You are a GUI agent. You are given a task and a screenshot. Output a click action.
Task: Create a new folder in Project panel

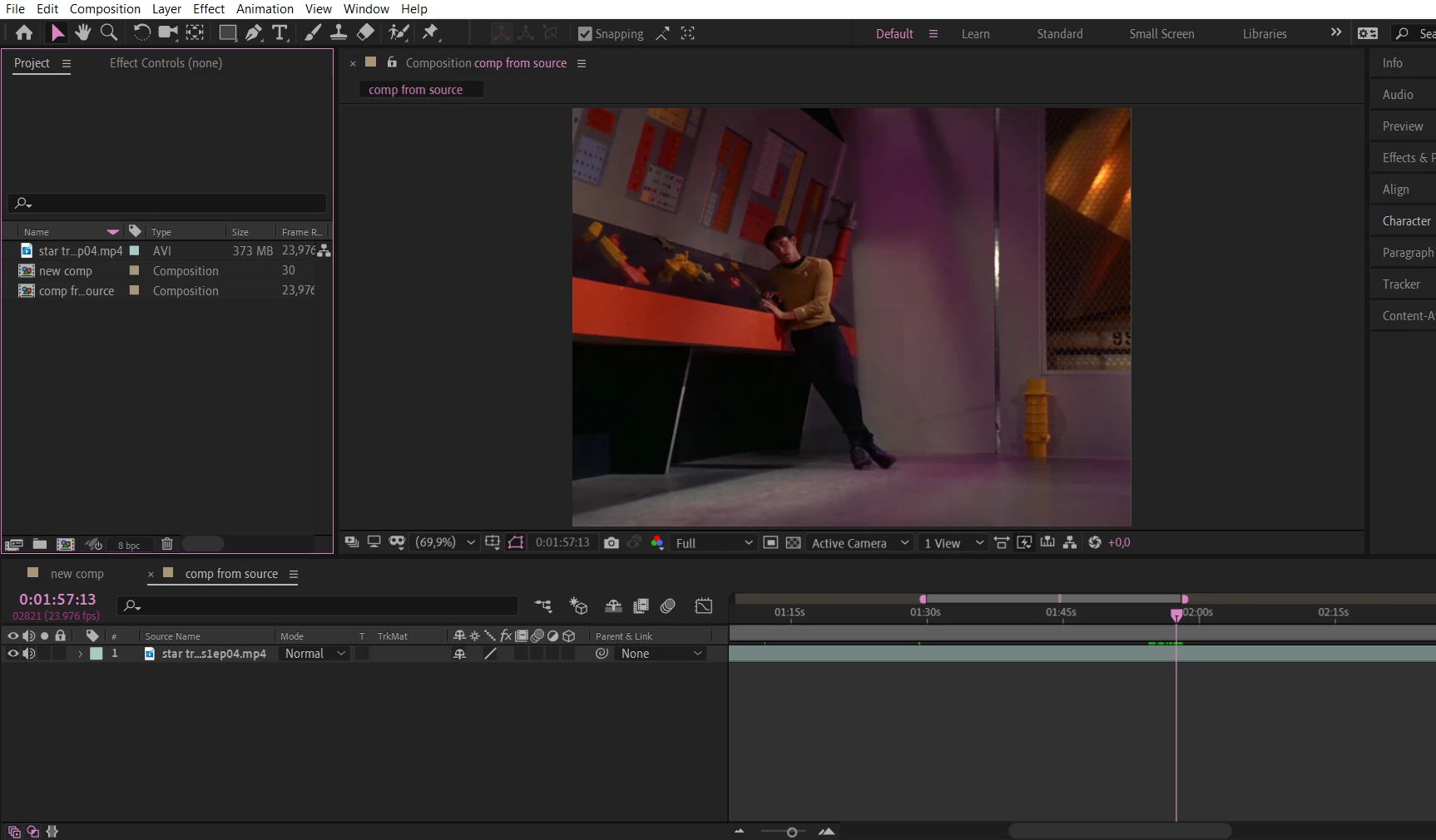tap(39, 544)
